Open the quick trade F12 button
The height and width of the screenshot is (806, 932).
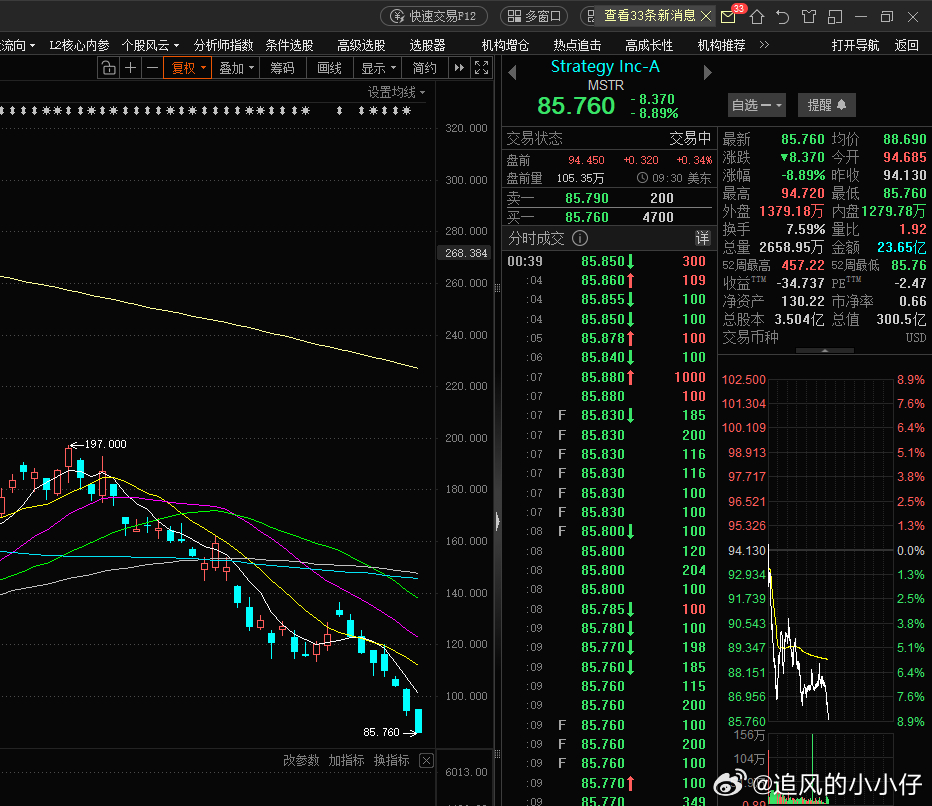point(434,16)
